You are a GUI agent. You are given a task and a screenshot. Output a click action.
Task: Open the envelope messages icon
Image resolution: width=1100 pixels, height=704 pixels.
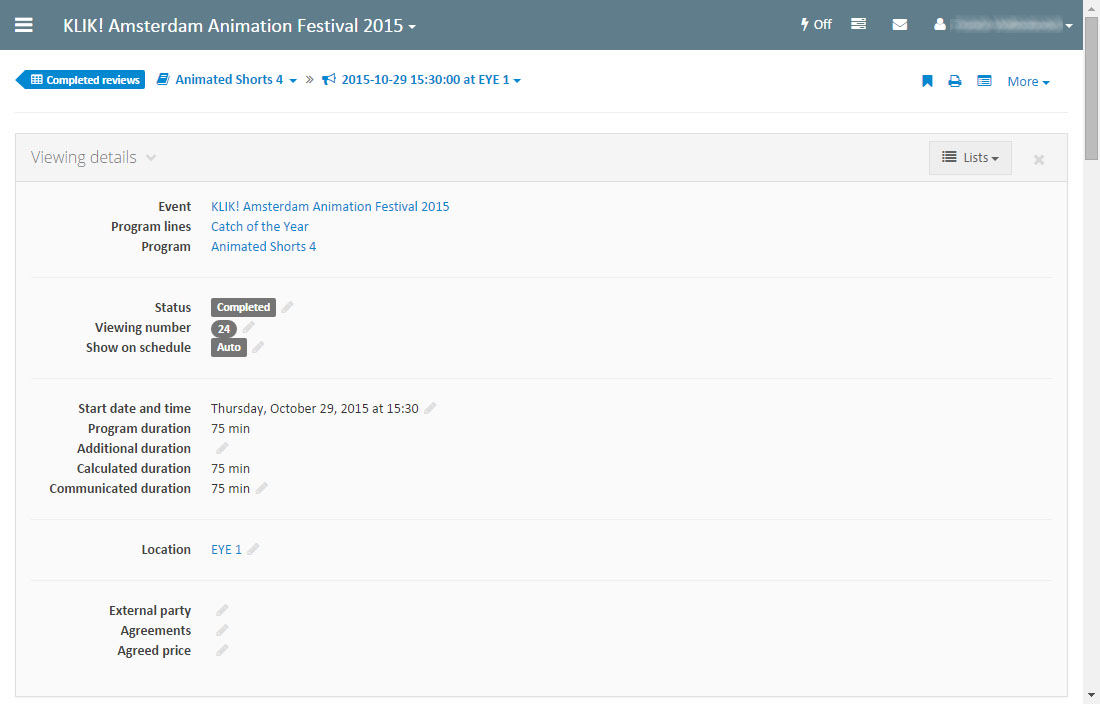[900, 25]
